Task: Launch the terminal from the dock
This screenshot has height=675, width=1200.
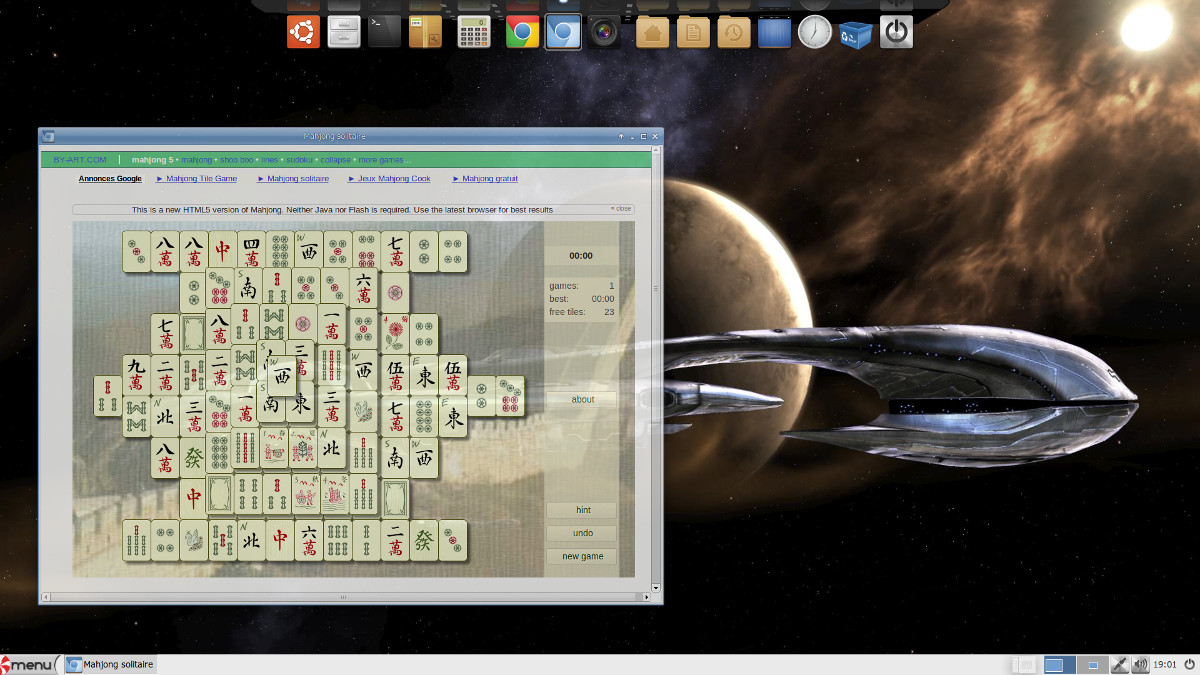Action: (384, 32)
